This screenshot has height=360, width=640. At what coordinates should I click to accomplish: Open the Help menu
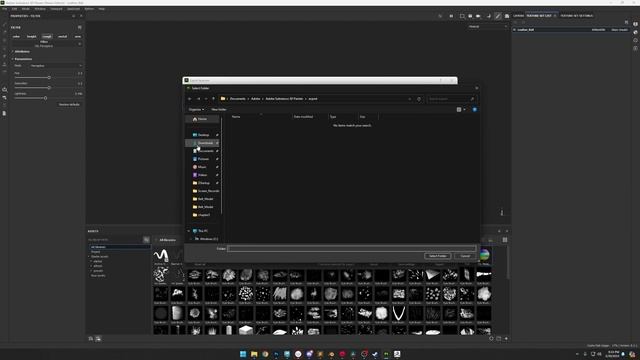point(102,9)
